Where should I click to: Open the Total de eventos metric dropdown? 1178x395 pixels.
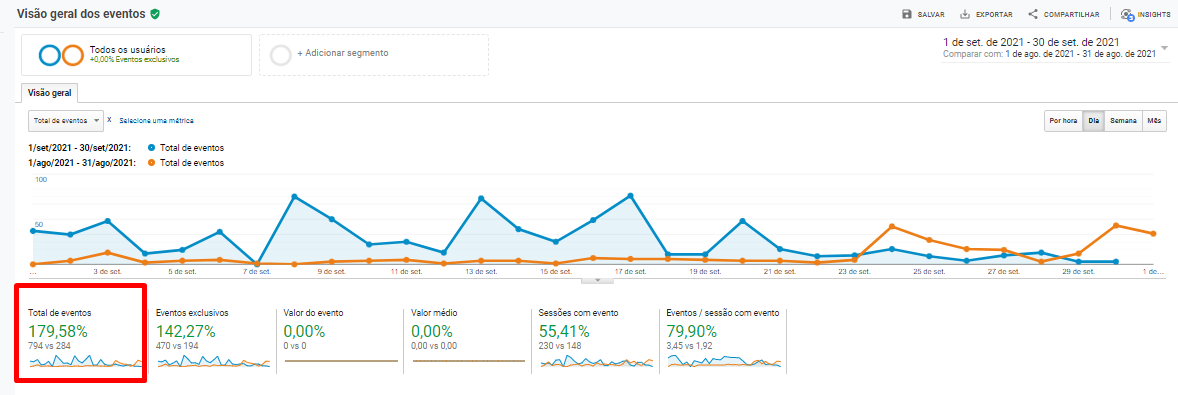(x=65, y=121)
